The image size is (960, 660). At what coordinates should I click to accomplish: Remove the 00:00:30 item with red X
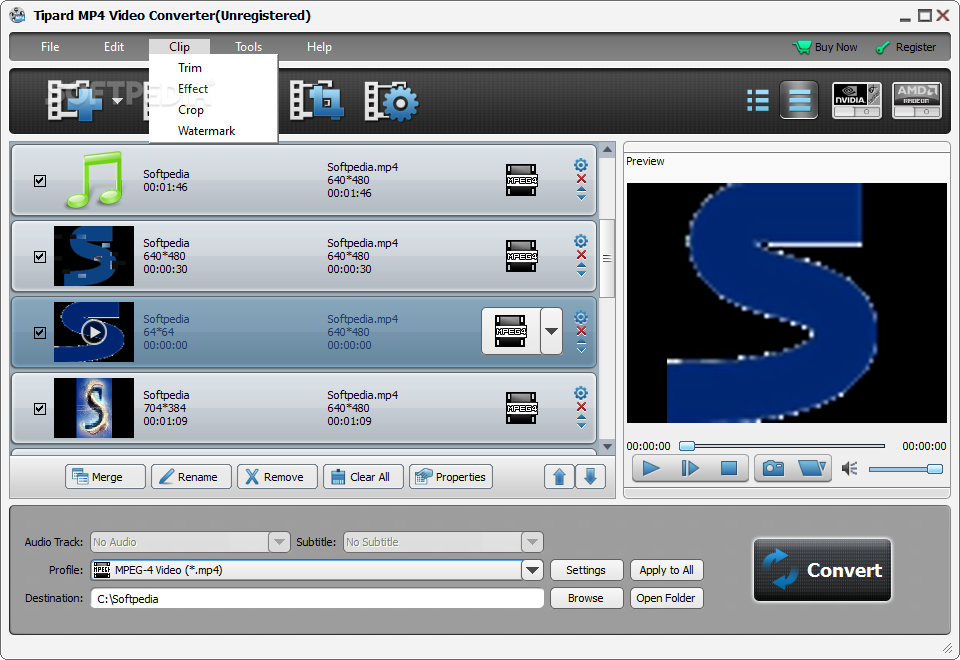pyautogui.click(x=581, y=255)
